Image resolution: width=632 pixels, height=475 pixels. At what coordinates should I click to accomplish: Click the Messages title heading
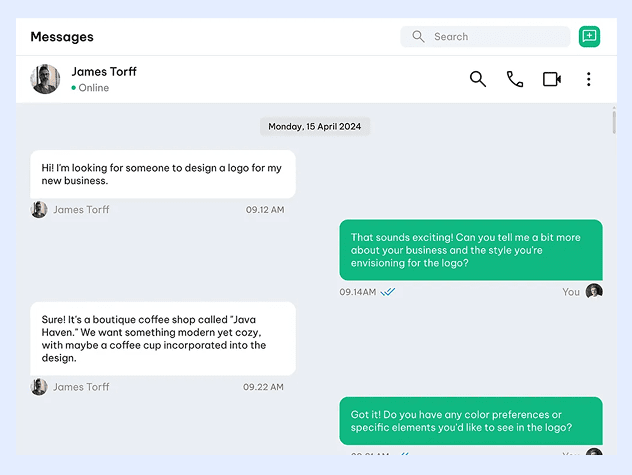point(62,37)
